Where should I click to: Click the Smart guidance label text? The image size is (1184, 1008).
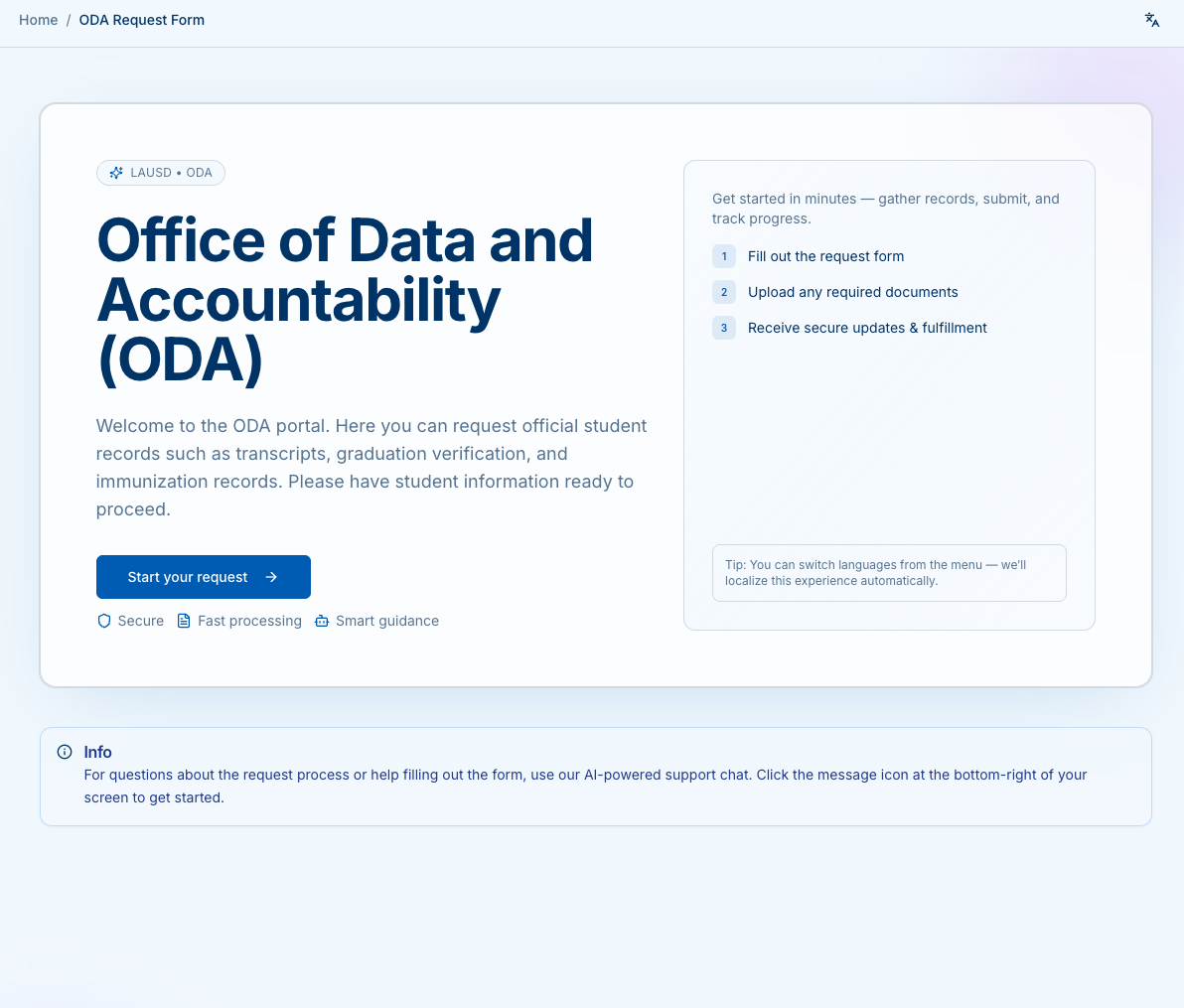(x=387, y=620)
